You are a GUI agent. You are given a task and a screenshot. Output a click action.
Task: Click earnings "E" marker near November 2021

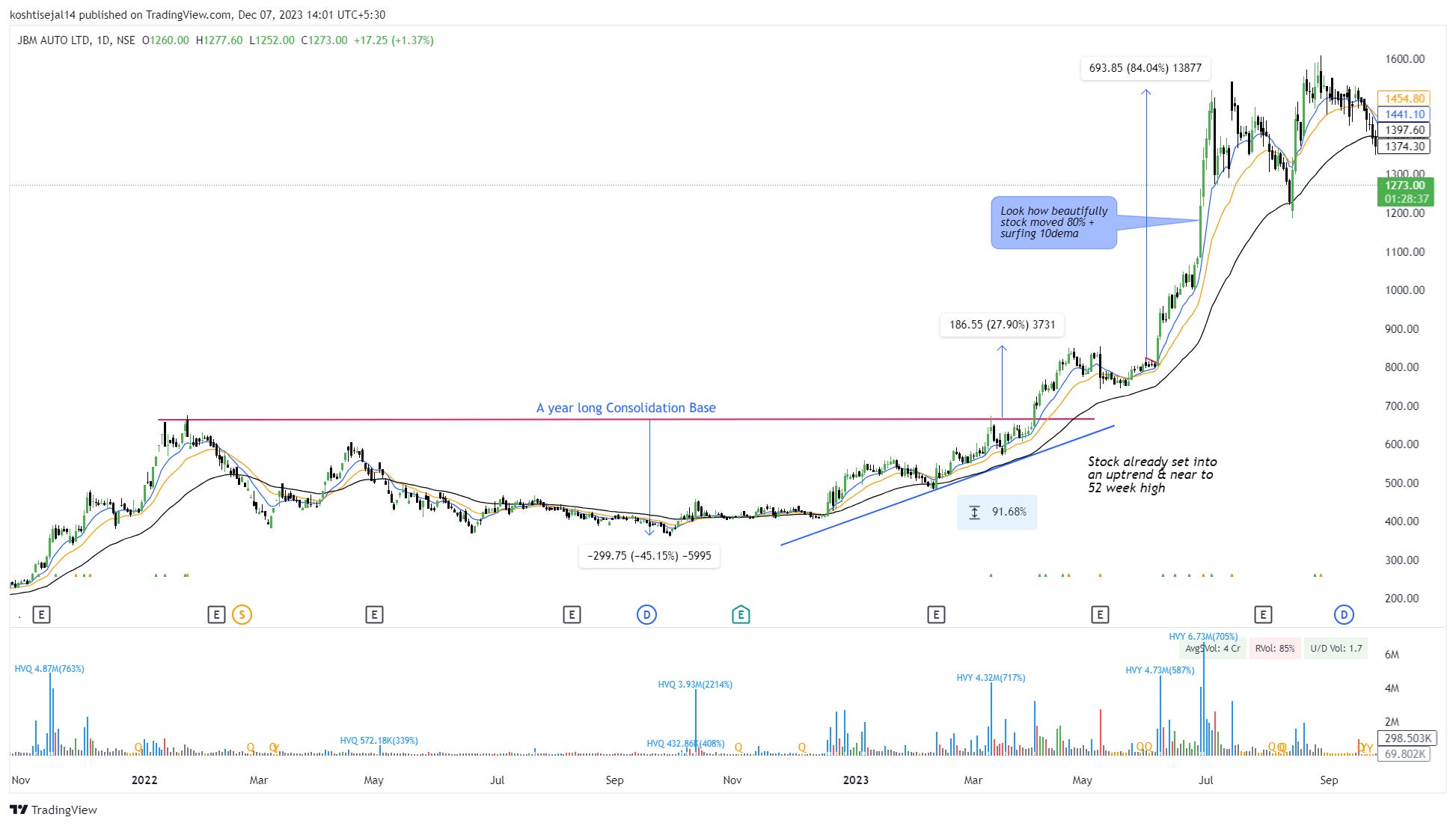pyautogui.click(x=41, y=615)
